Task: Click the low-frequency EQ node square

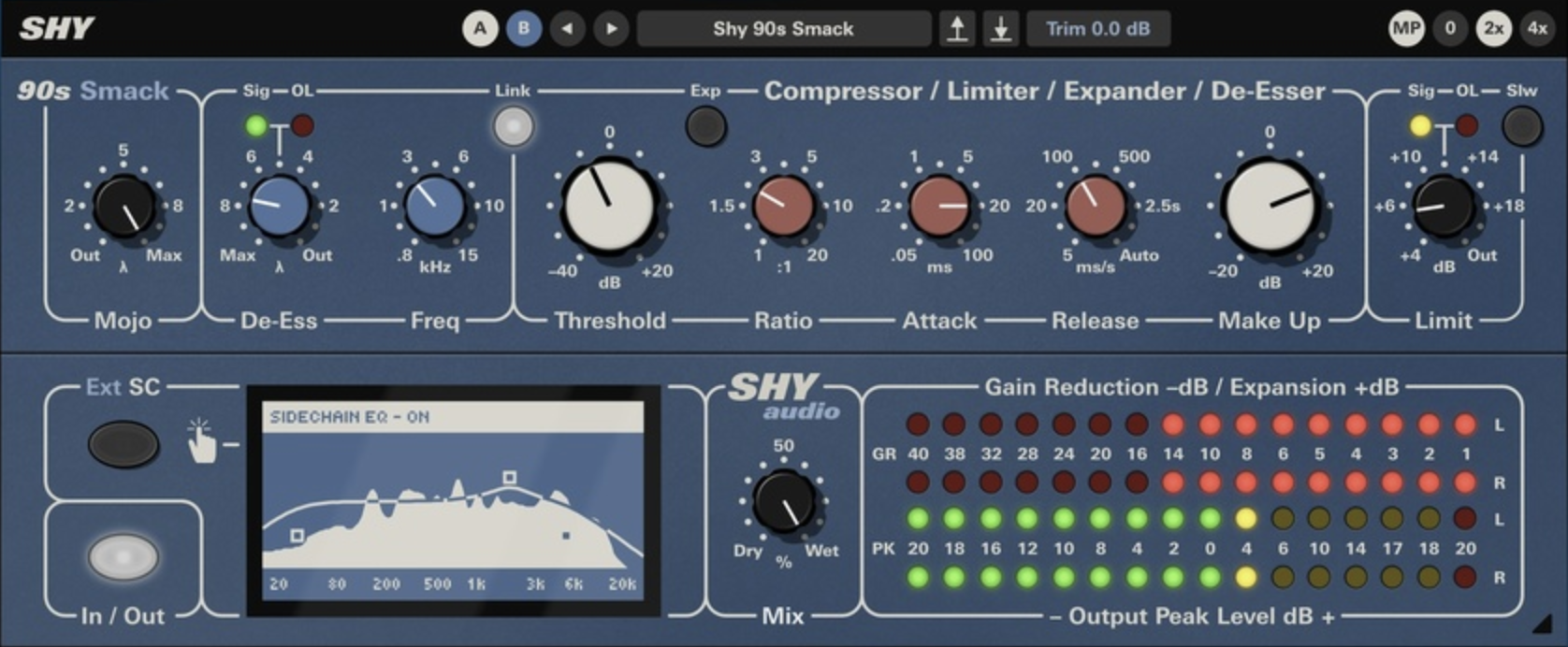Action: coord(297,536)
